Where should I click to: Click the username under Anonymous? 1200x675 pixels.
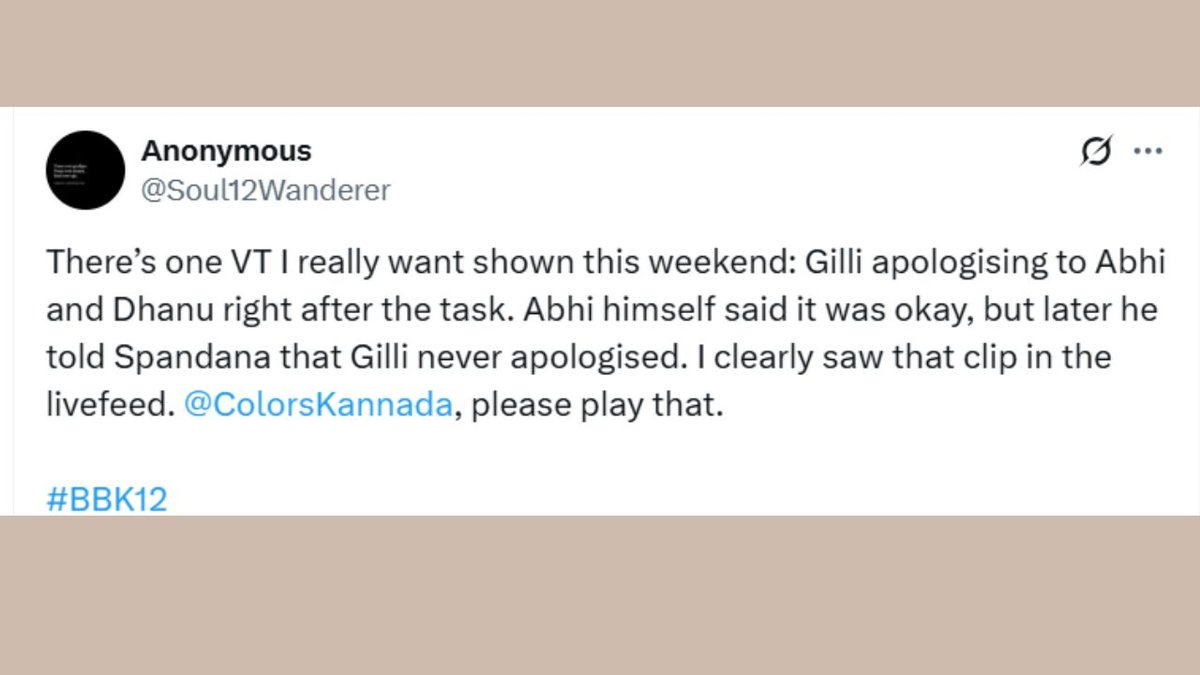click(265, 191)
